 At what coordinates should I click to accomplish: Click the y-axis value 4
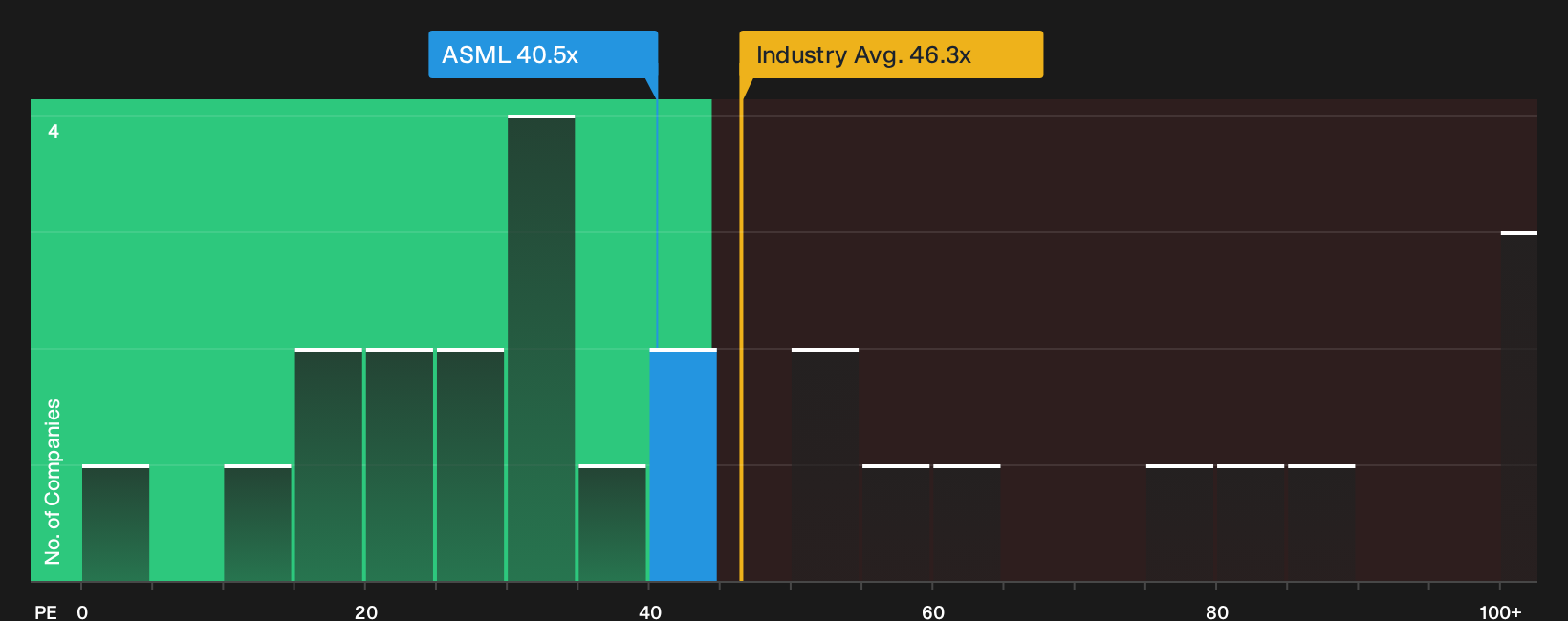coord(54,131)
